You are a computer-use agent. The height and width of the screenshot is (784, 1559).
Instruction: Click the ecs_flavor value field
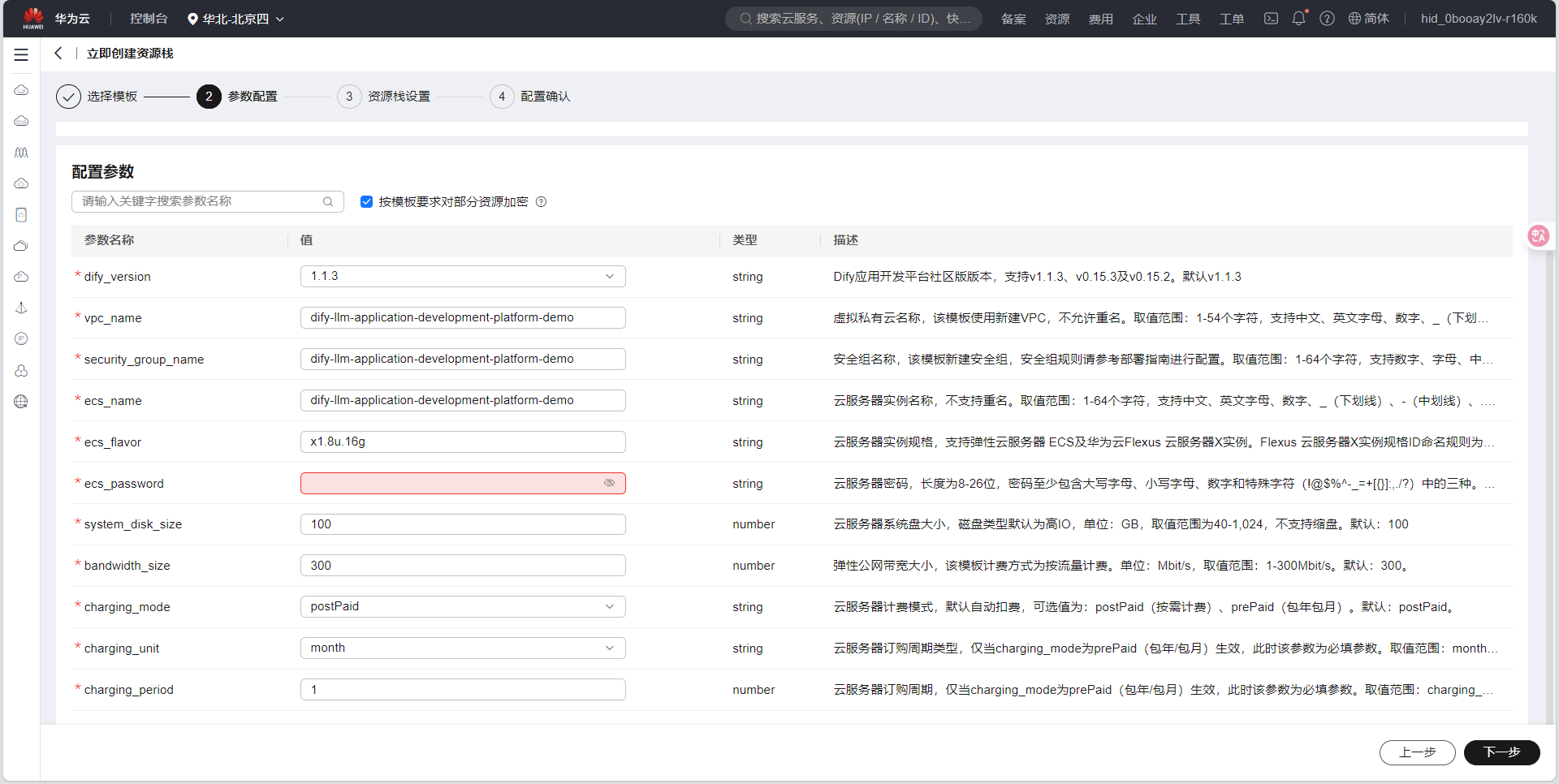(x=463, y=442)
